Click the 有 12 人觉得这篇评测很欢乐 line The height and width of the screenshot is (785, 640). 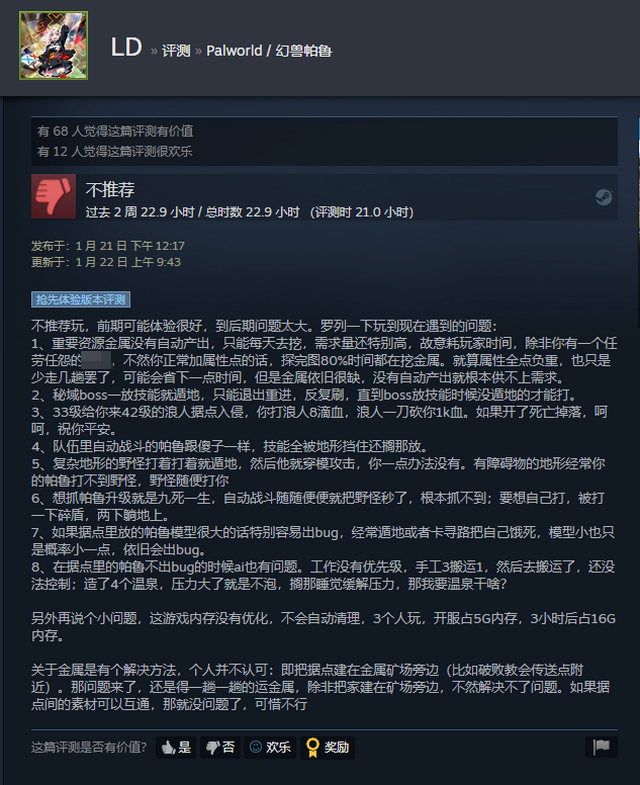point(115,151)
